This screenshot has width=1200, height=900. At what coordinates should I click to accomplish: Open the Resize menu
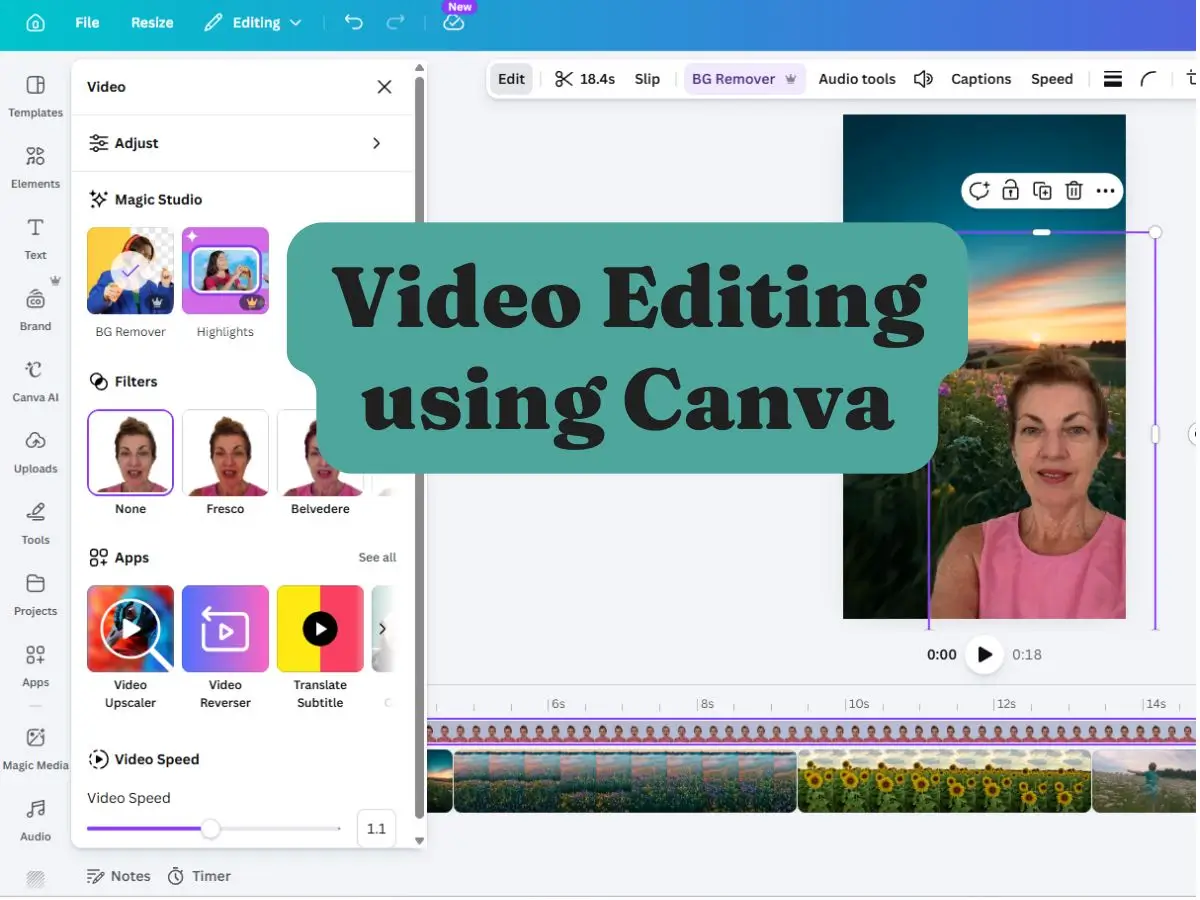152,22
